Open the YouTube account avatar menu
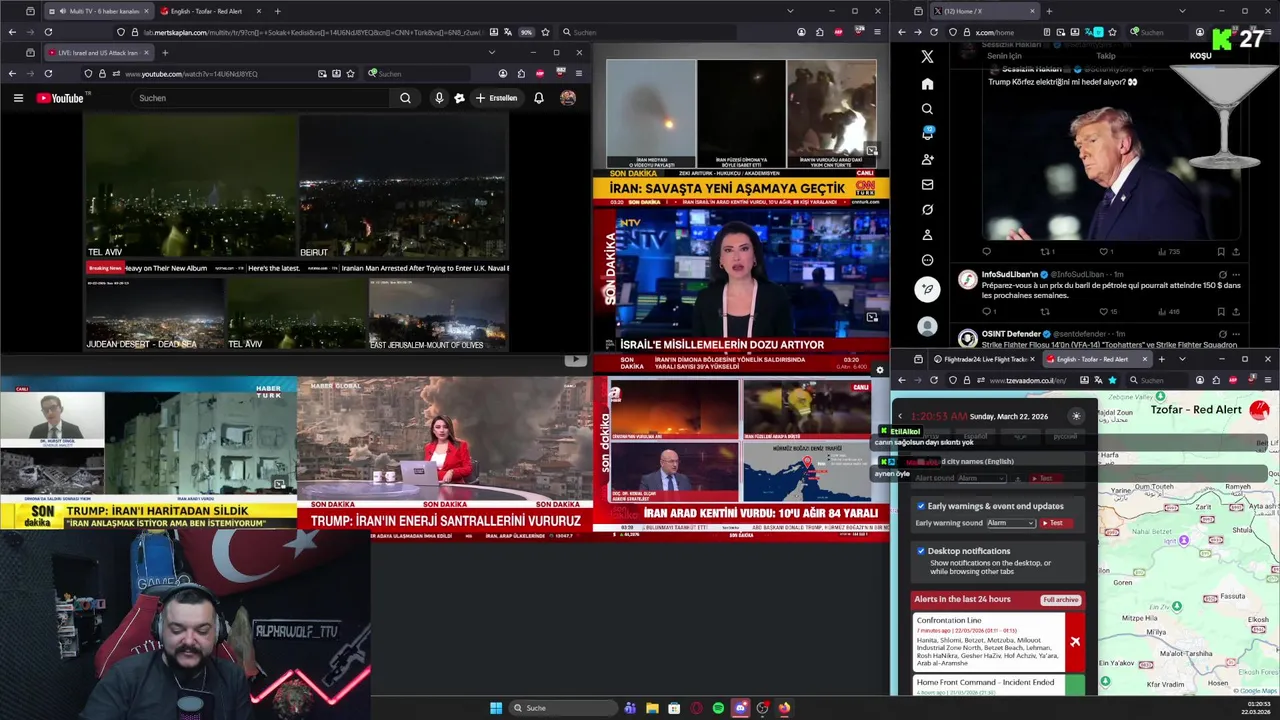 [568, 98]
